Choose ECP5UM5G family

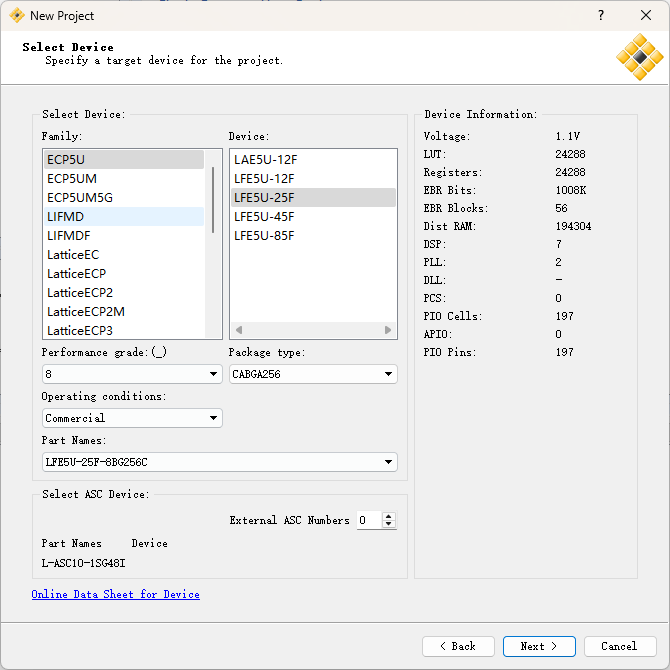(x=123, y=197)
